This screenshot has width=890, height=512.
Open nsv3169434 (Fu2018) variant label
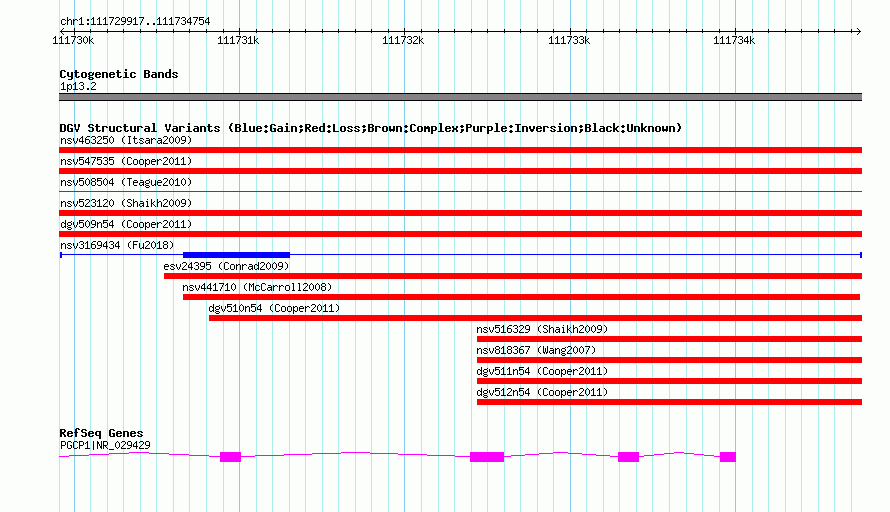(117, 245)
